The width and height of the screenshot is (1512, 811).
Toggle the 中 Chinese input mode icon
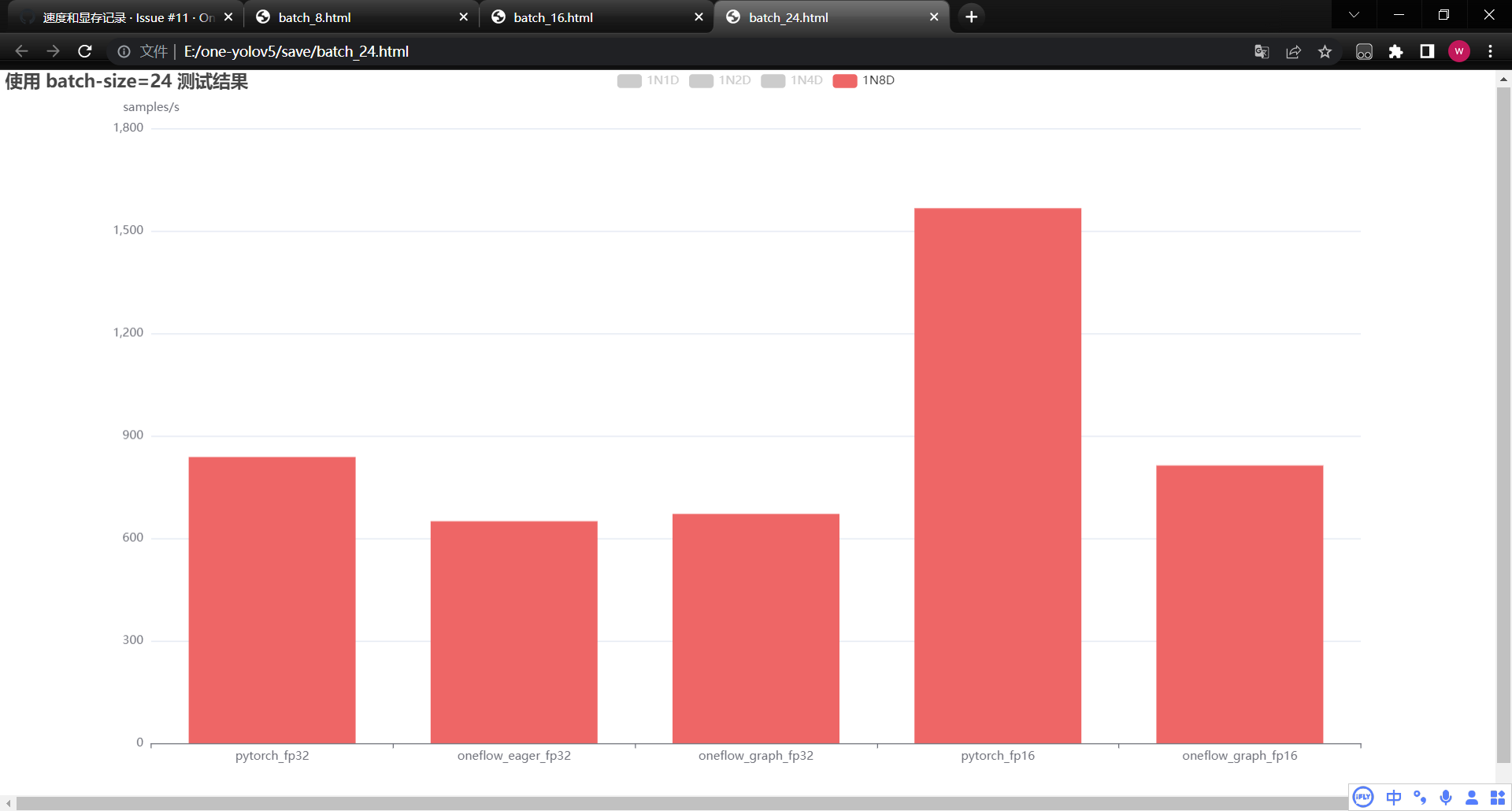pos(1393,798)
